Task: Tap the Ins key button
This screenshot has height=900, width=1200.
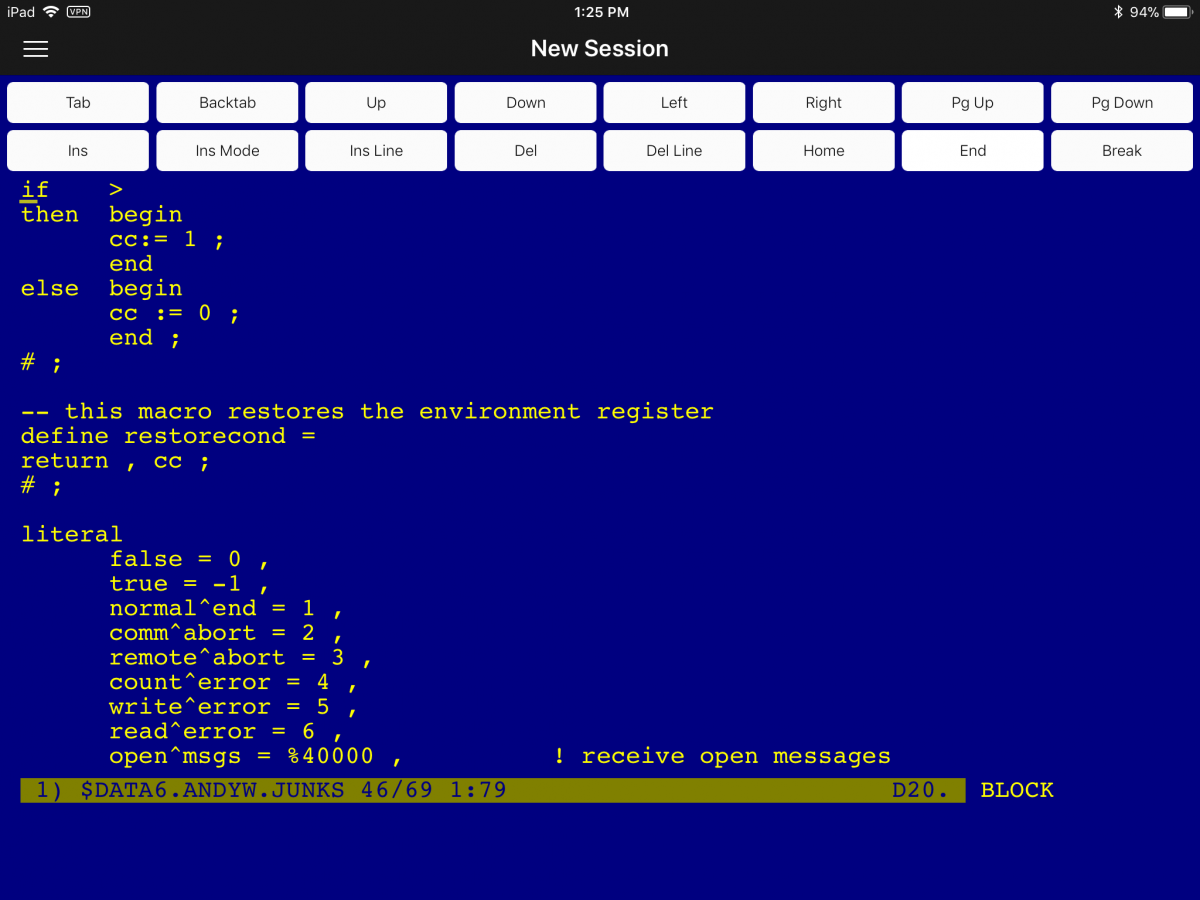Action: 78,150
